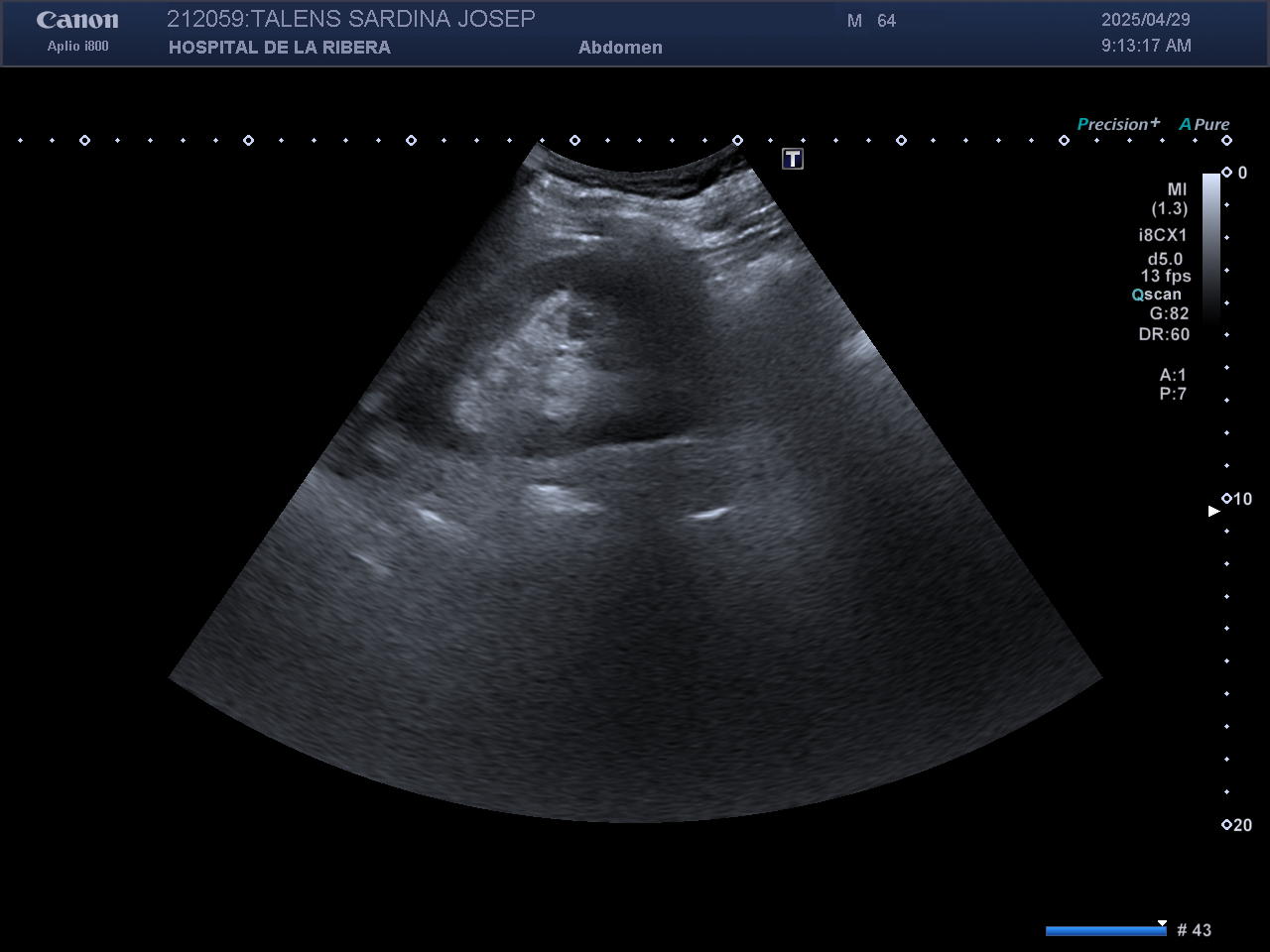Click the Q icon of Qscan
This screenshot has height=952, width=1270.
pyautogui.click(x=1137, y=296)
